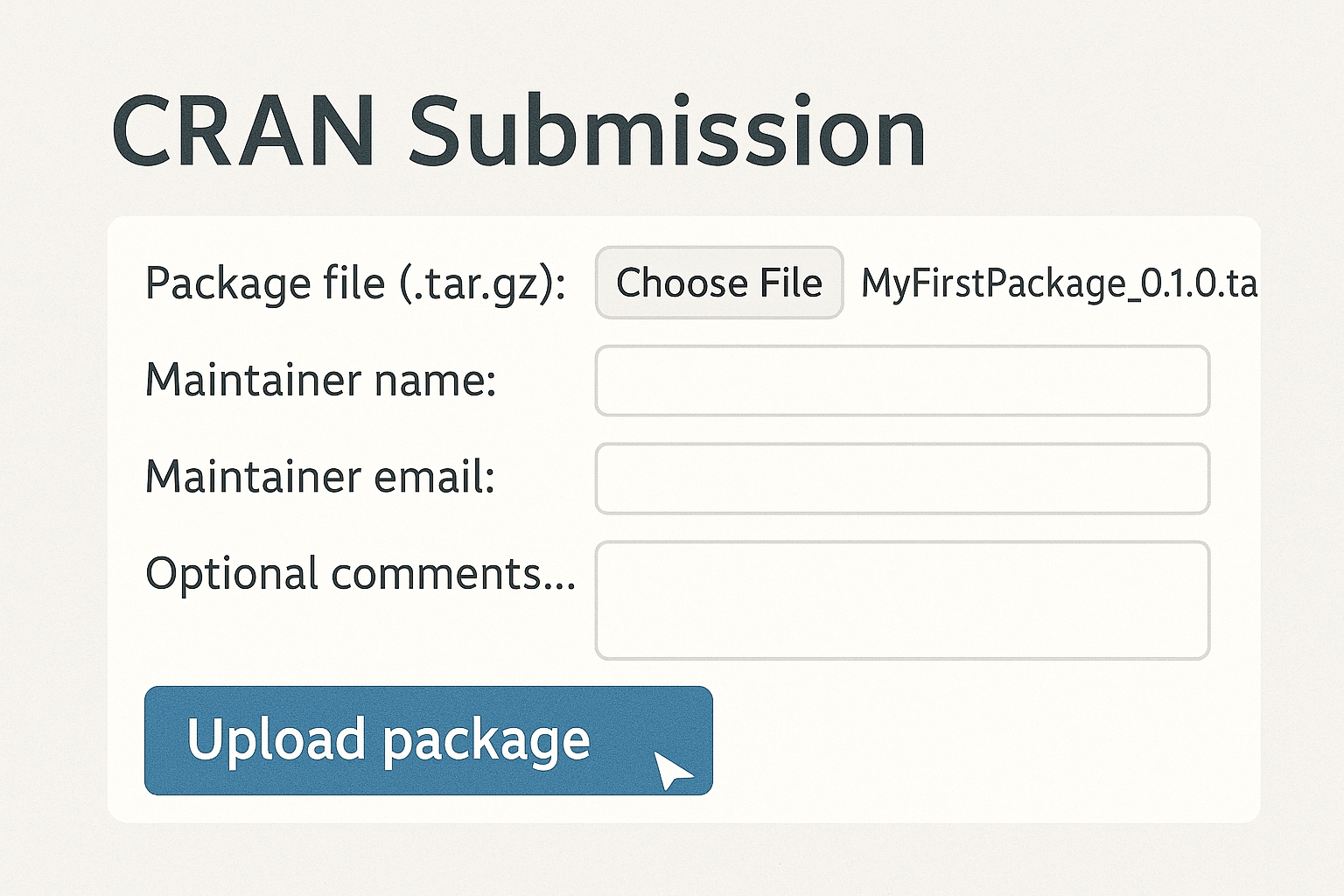Focus the Maintainer name input field
Image resolution: width=1344 pixels, height=896 pixels.
902,381
